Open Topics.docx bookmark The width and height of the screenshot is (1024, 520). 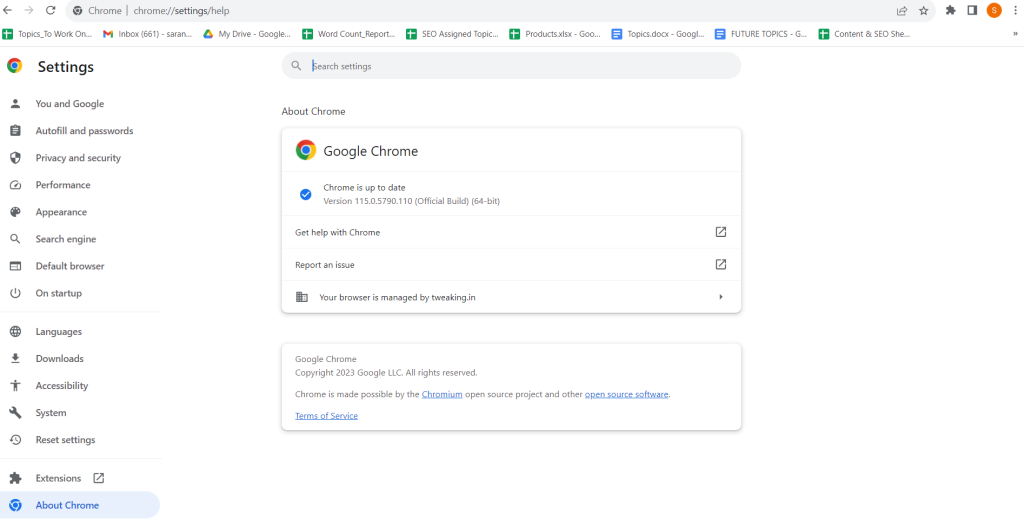tap(658, 34)
